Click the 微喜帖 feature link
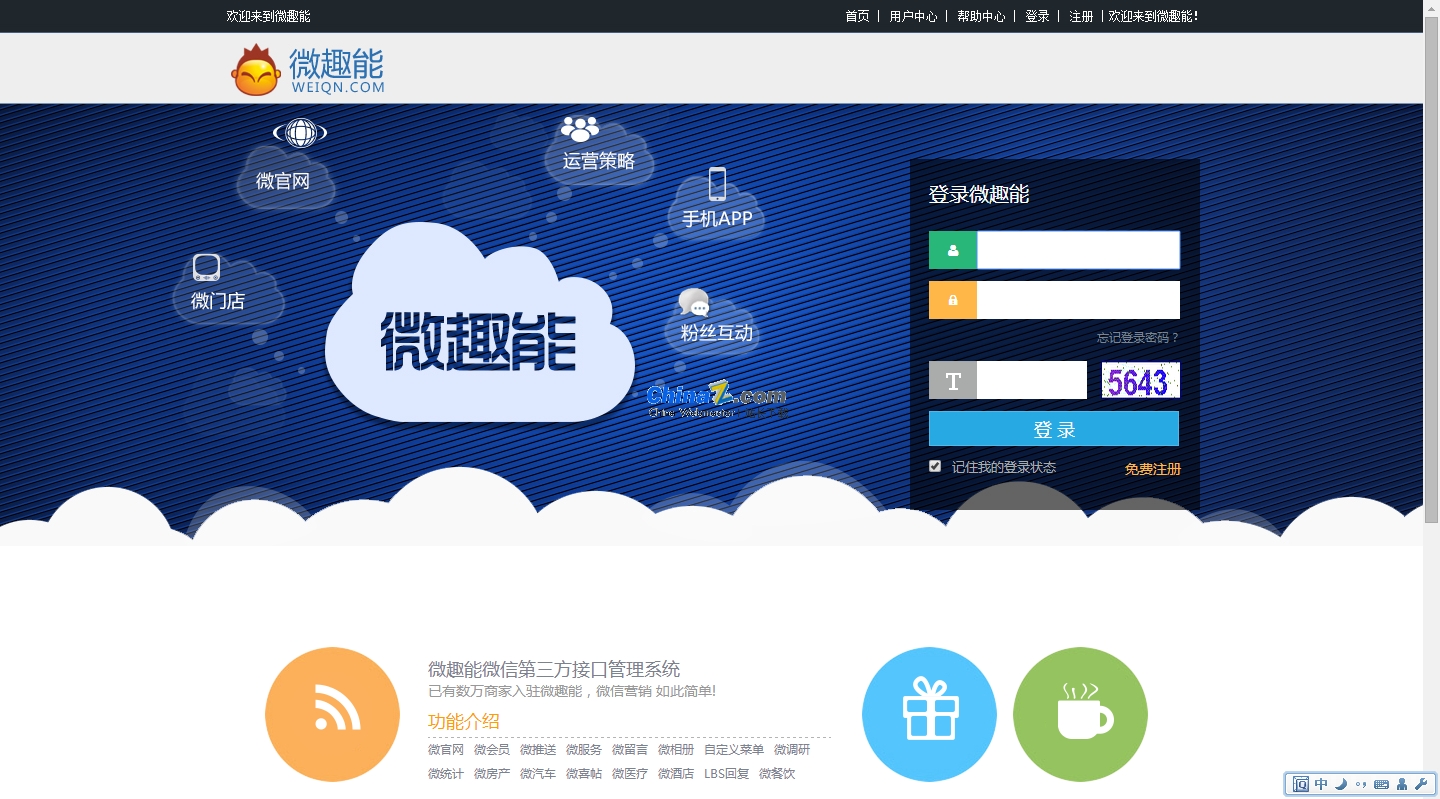The image size is (1440, 799). click(x=584, y=774)
